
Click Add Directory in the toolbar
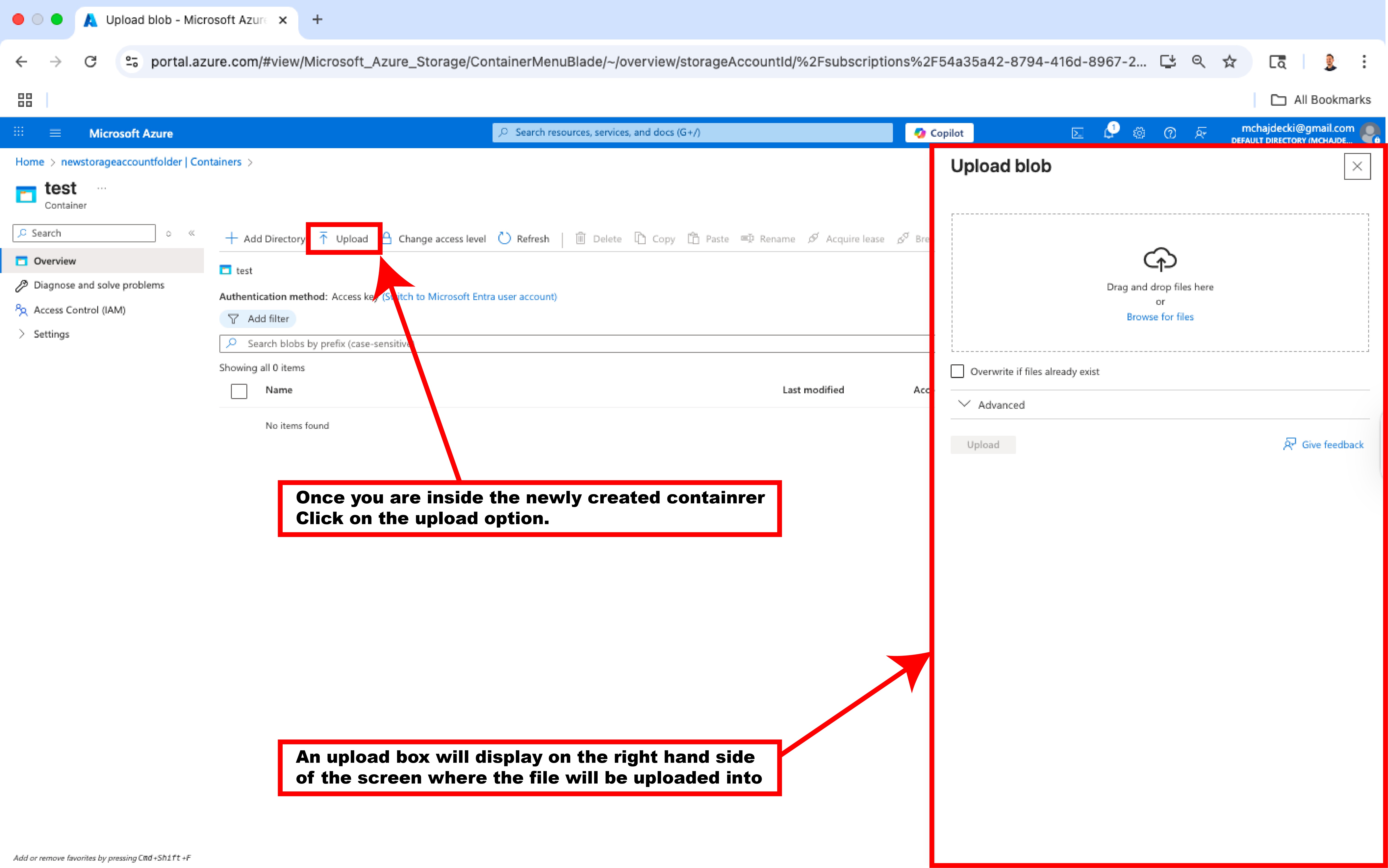(265, 239)
